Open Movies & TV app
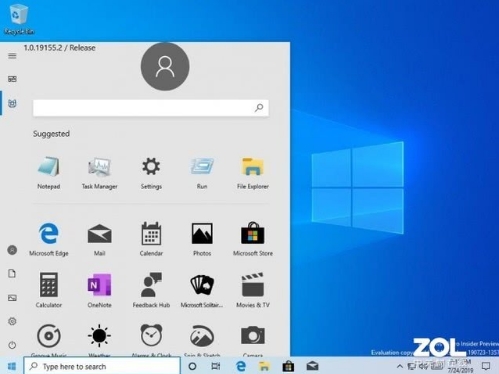Screen dimensions: 499x374 point(253,290)
